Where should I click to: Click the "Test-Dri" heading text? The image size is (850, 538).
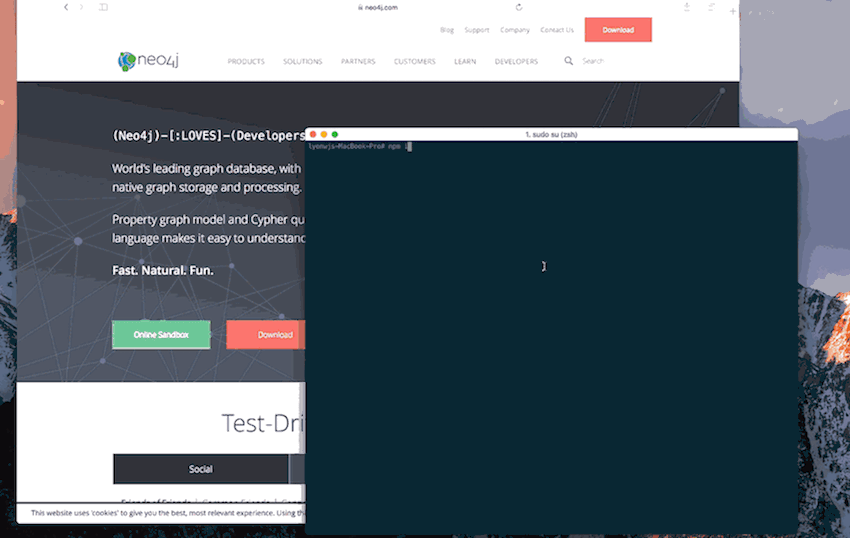(x=263, y=423)
